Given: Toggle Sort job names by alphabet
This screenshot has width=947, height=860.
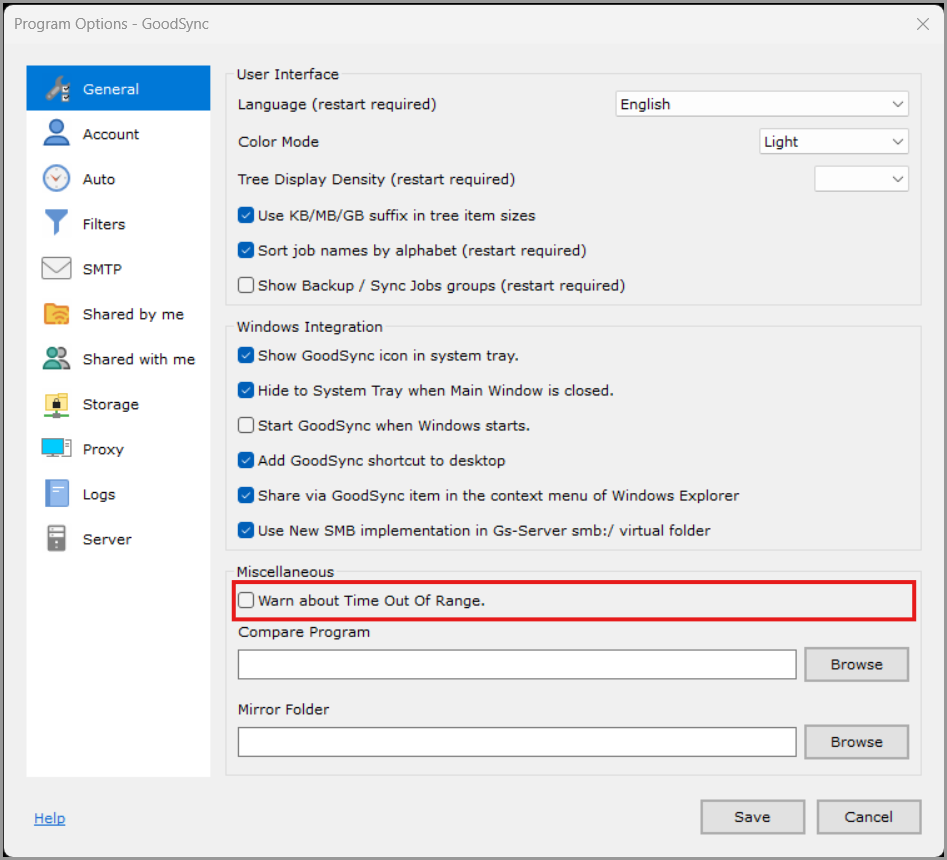Looking at the screenshot, I should point(246,250).
